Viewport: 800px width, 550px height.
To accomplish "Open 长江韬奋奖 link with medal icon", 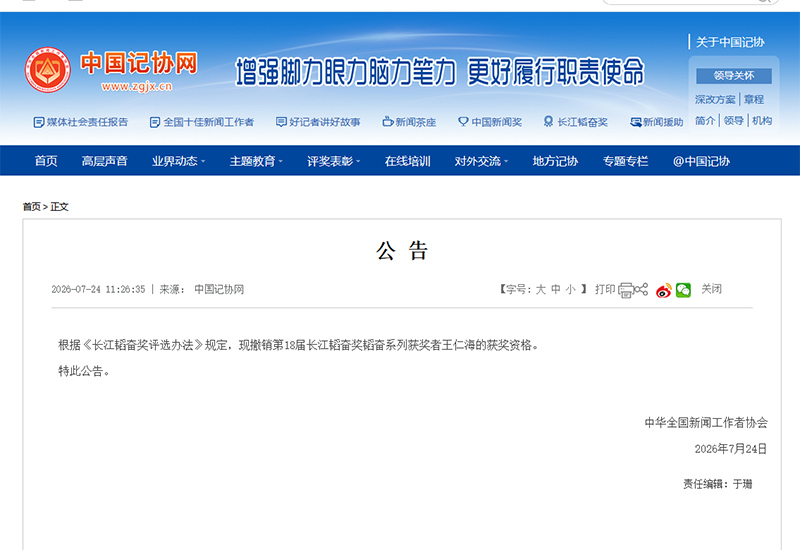I will 576,122.
